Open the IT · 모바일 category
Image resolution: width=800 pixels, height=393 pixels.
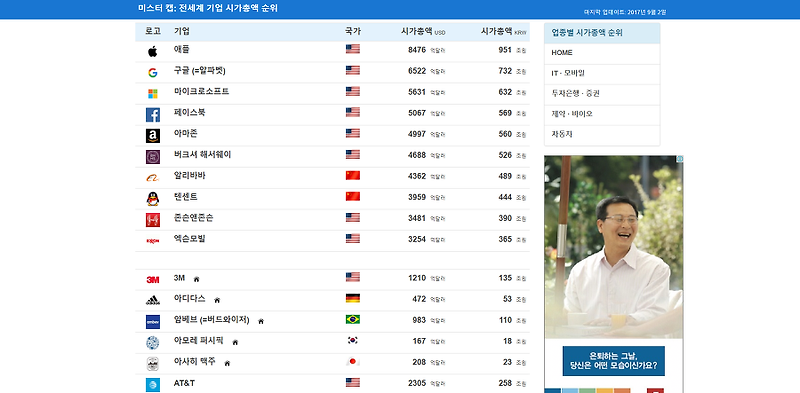(602, 73)
